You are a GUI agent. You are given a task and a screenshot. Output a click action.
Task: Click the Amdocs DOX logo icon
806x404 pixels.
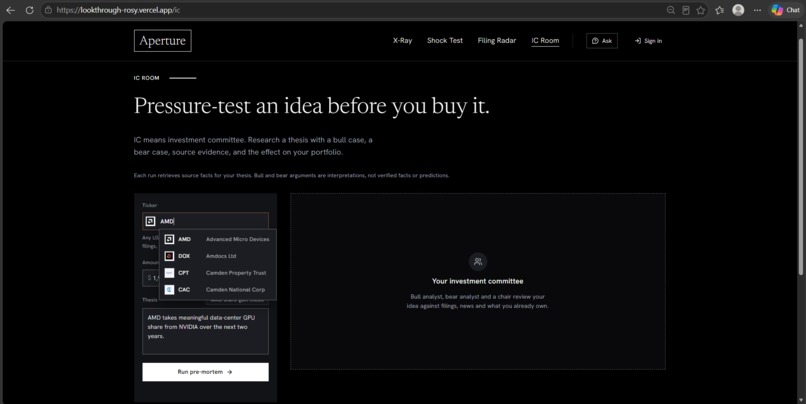point(169,256)
